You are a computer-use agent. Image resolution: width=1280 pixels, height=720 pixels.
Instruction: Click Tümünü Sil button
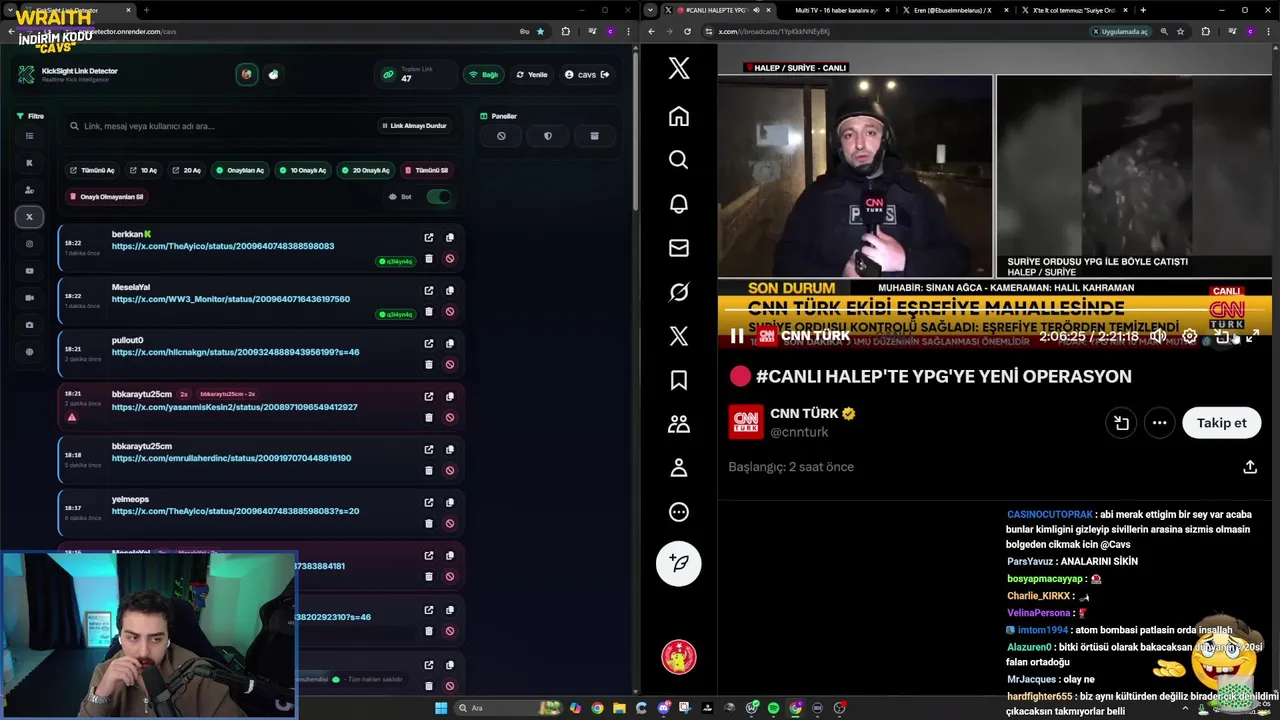[x=426, y=170]
